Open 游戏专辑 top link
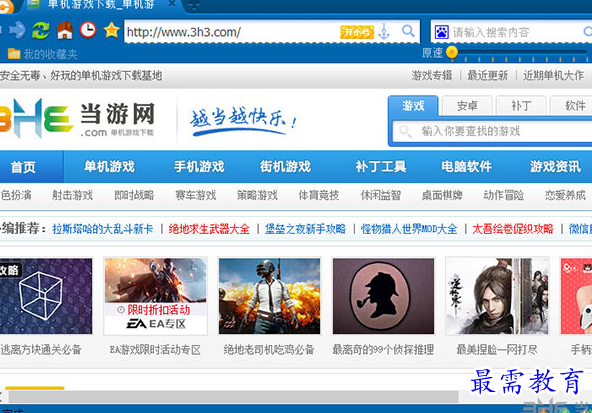The image size is (592, 413). click(432, 76)
